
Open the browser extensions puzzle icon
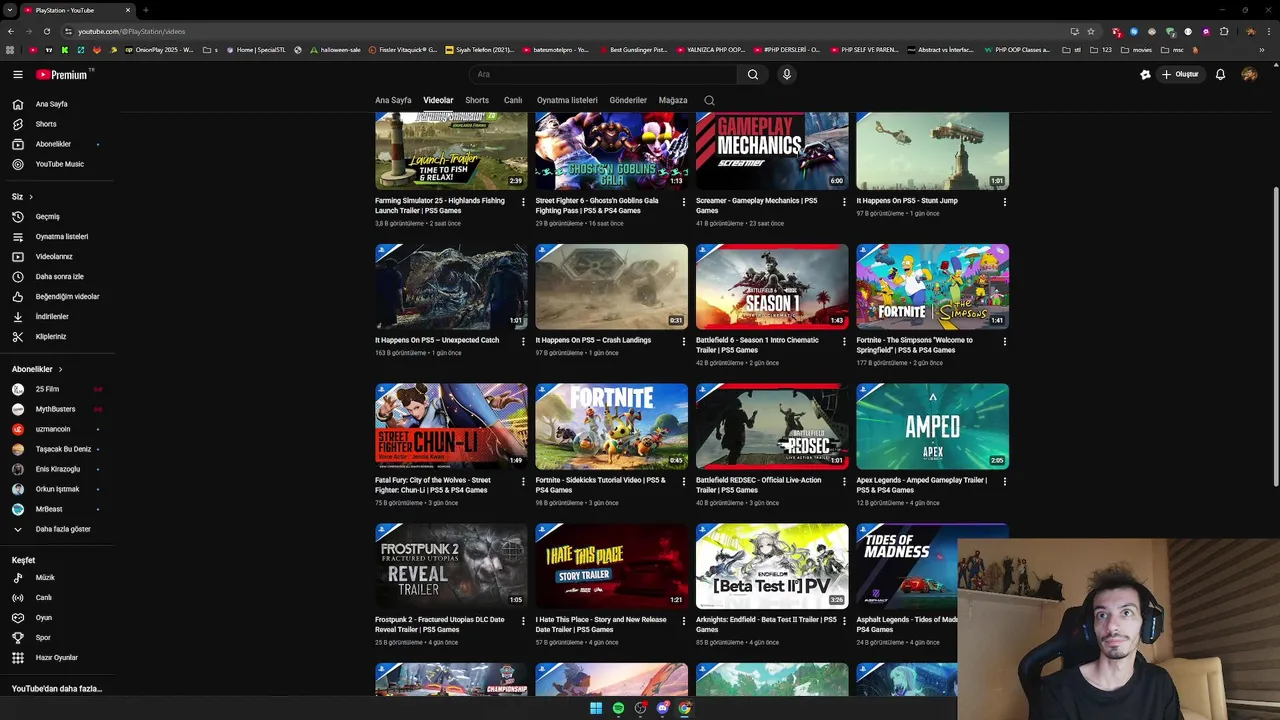coord(1224,31)
